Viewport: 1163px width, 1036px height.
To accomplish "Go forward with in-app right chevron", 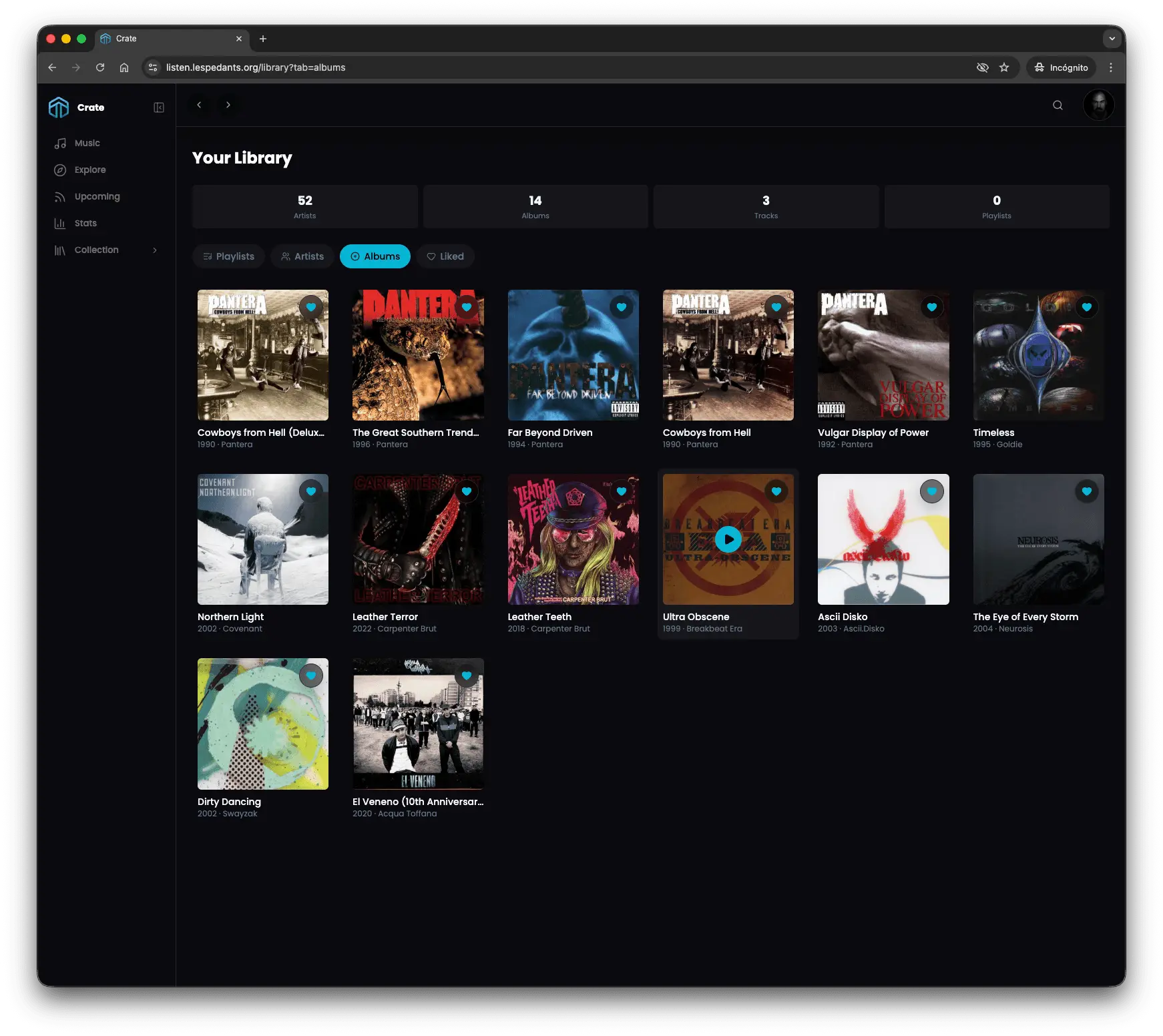I will (x=228, y=105).
